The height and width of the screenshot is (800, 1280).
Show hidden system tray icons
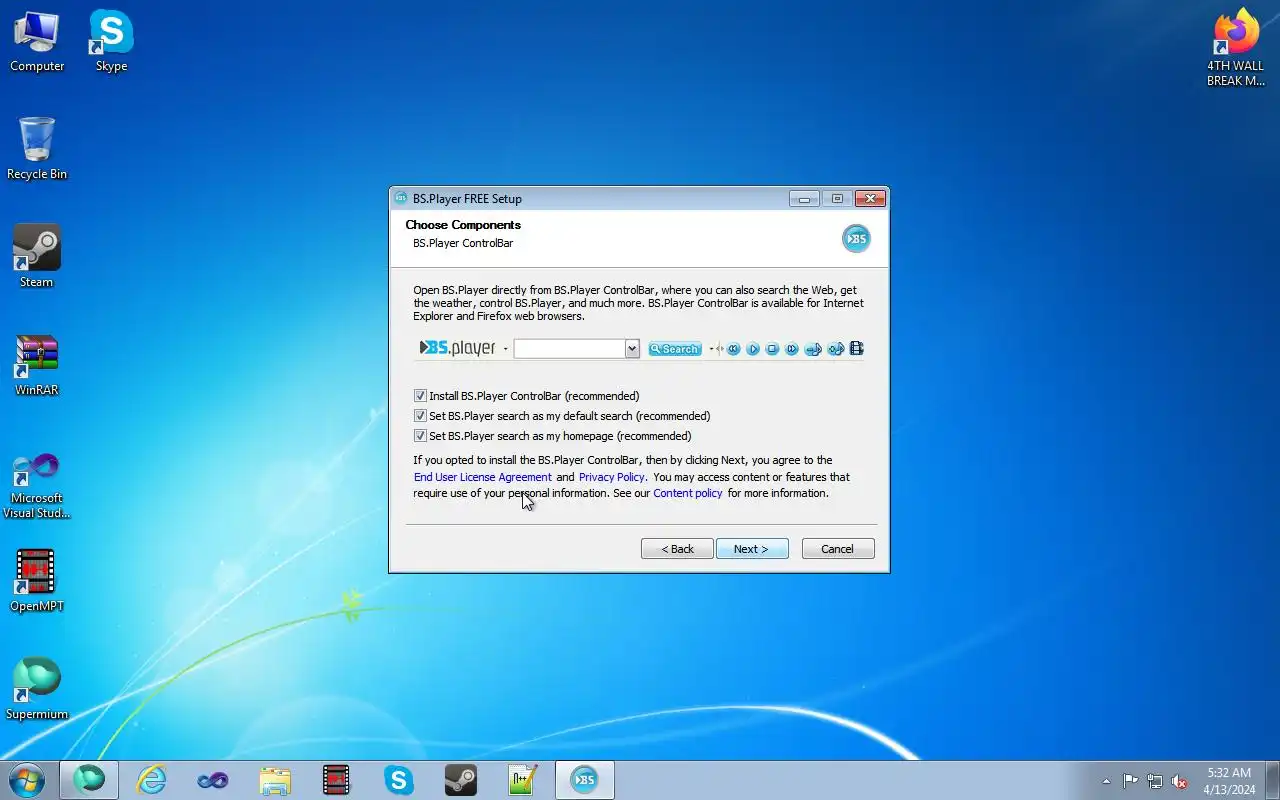tap(1106, 781)
